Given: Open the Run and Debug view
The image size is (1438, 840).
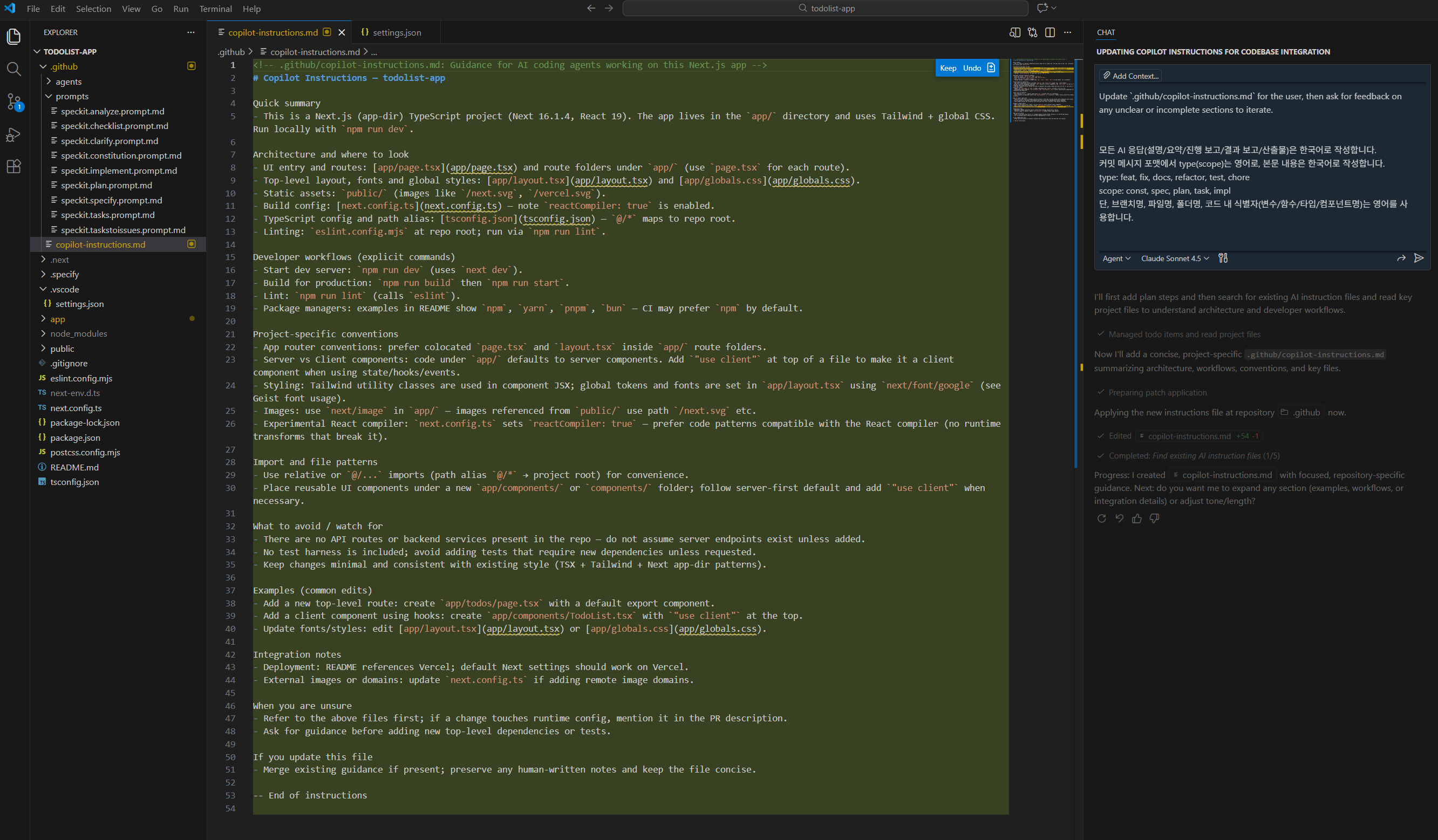Looking at the screenshot, I should [x=13, y=135].
